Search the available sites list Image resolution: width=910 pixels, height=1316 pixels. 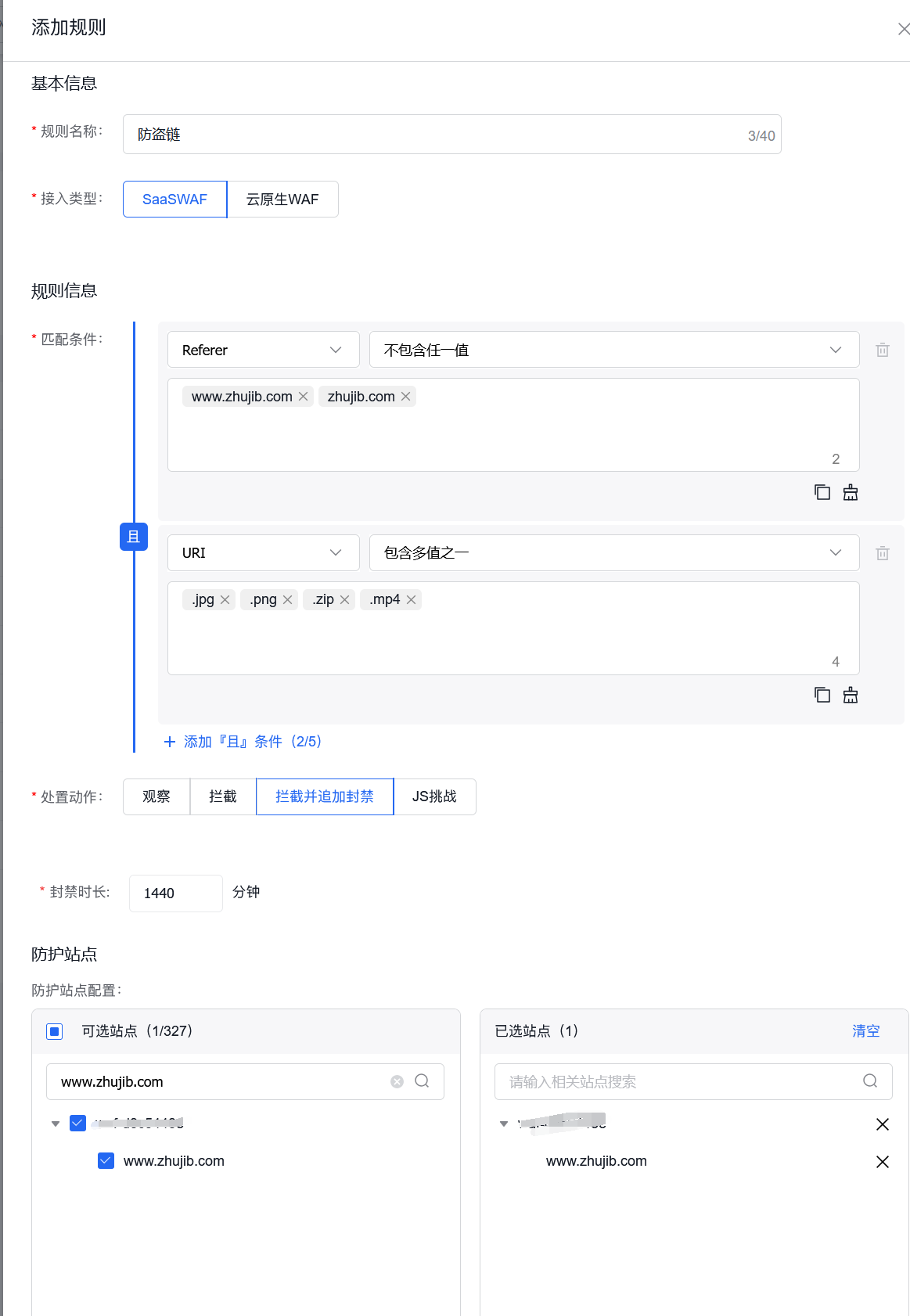coord(422,1081)
